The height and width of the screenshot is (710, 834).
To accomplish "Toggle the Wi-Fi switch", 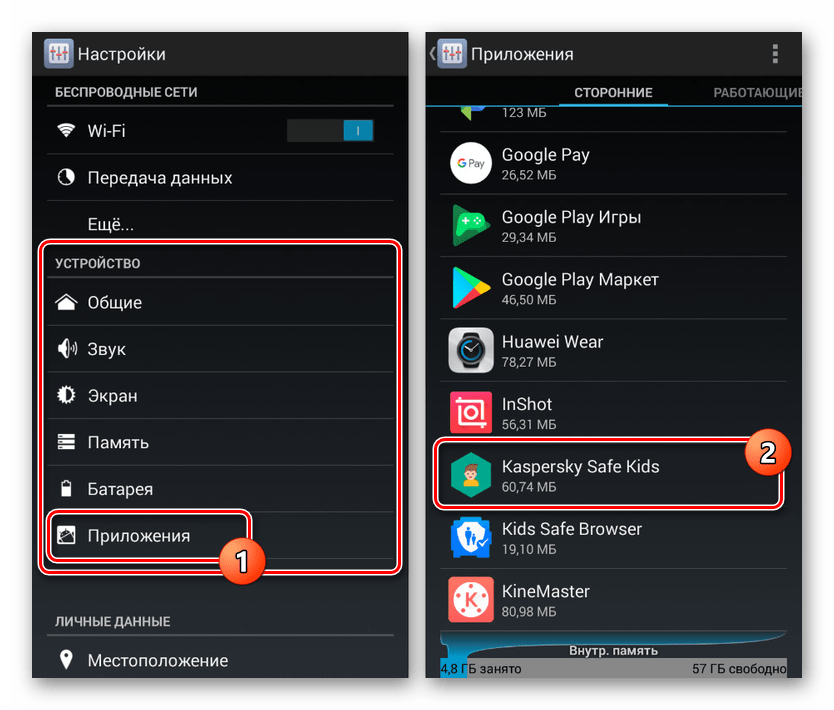I will (330, 130).
